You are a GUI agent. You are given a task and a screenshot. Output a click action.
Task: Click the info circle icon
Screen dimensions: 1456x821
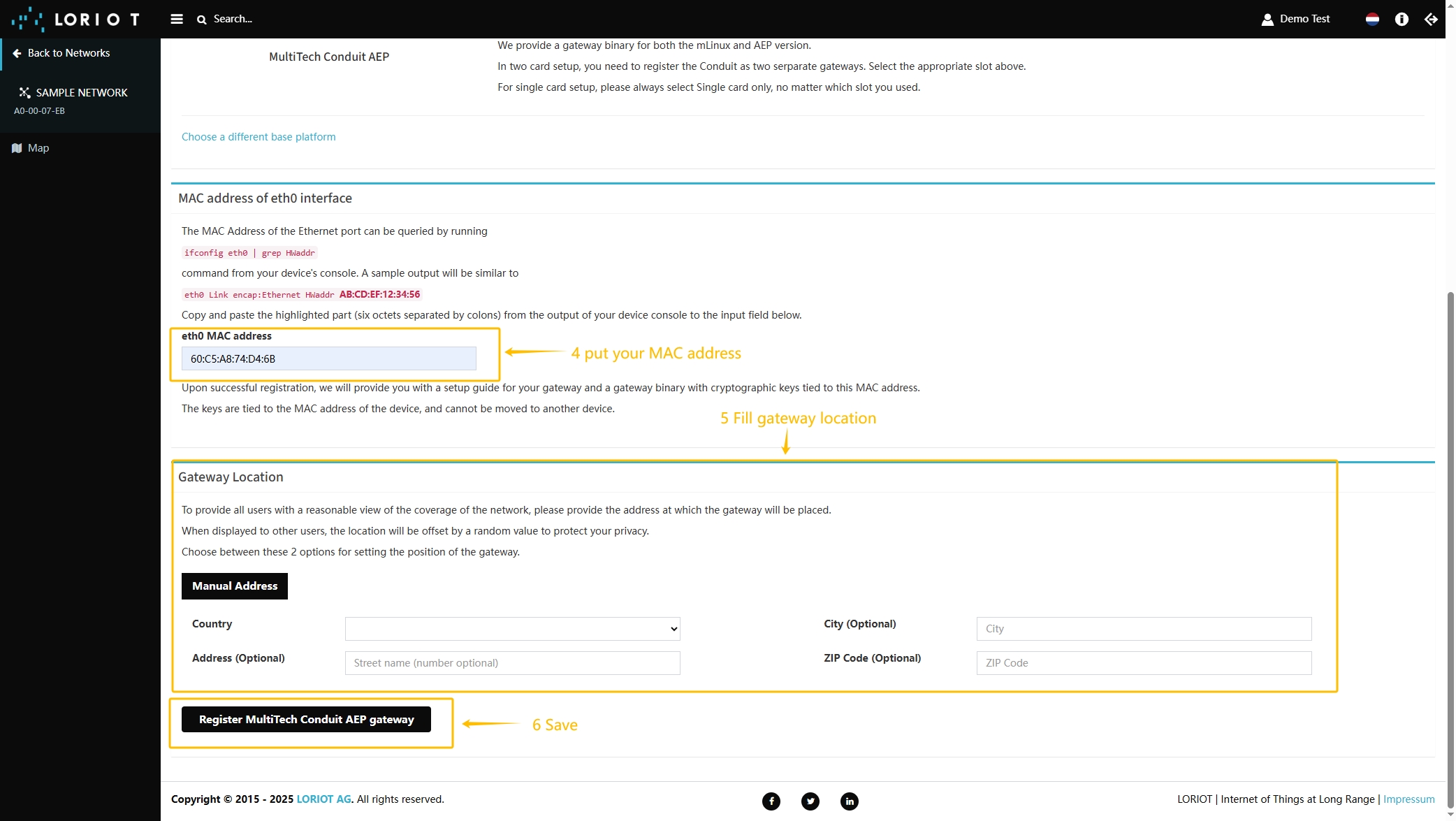pyautogui.click(x=1402, y=19)
